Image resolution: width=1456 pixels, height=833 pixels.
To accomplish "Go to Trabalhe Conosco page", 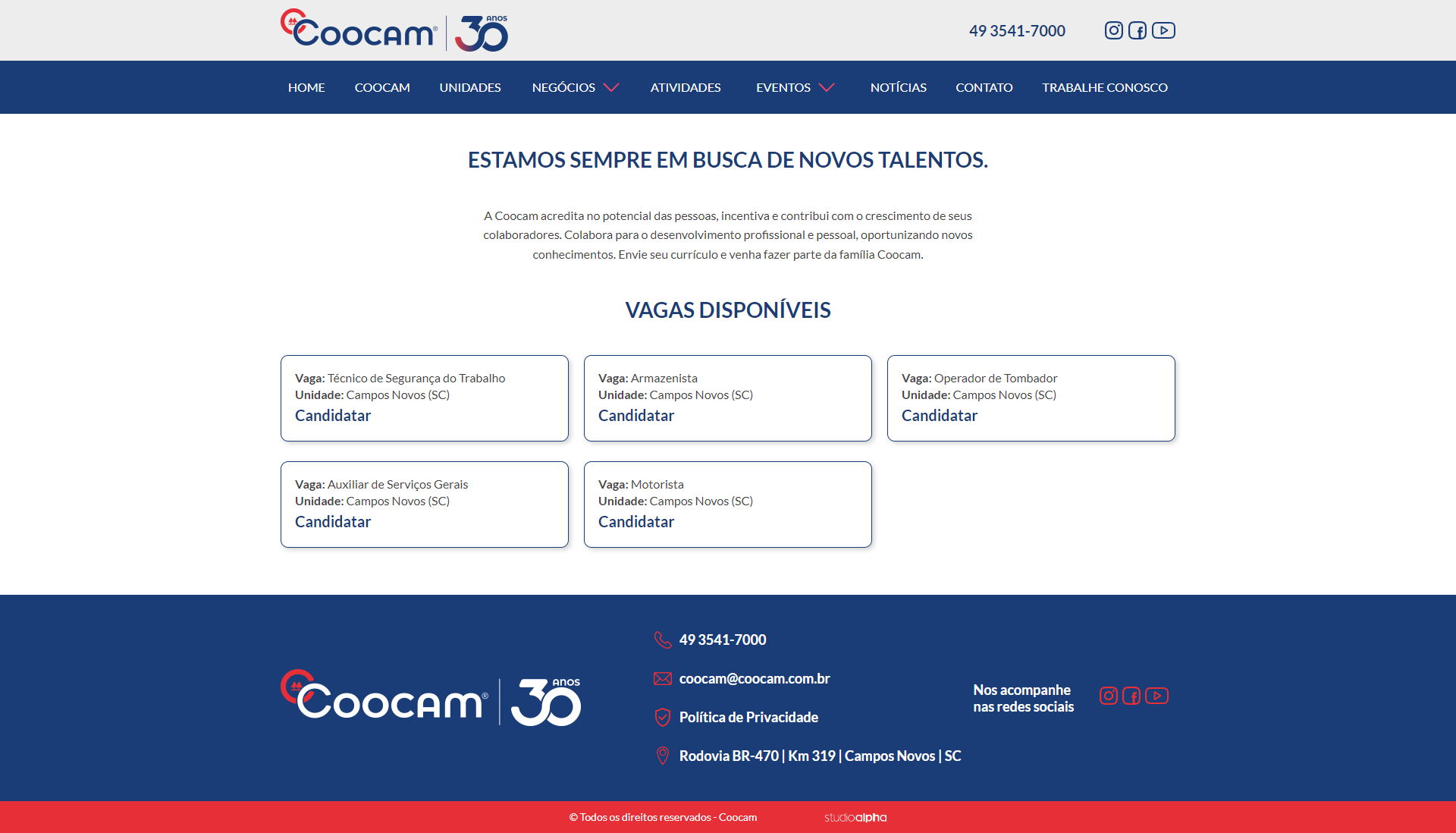I will point(1104,87).
